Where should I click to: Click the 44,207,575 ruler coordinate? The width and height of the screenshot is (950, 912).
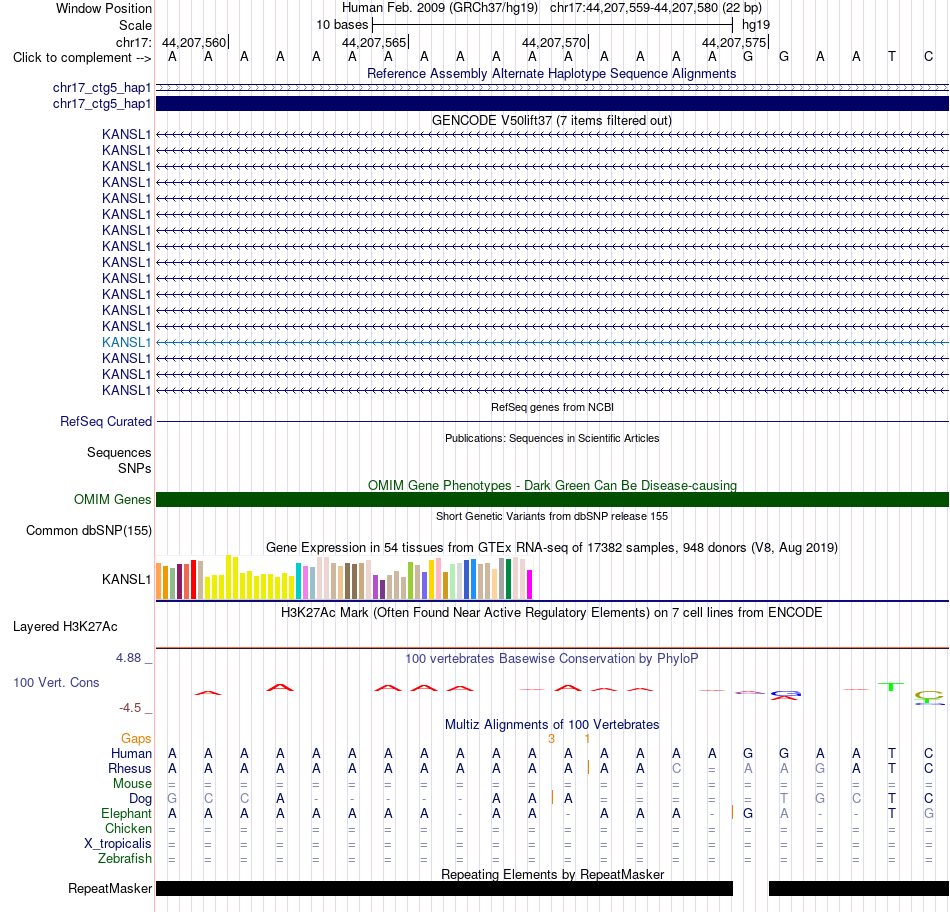pos(734,42)
